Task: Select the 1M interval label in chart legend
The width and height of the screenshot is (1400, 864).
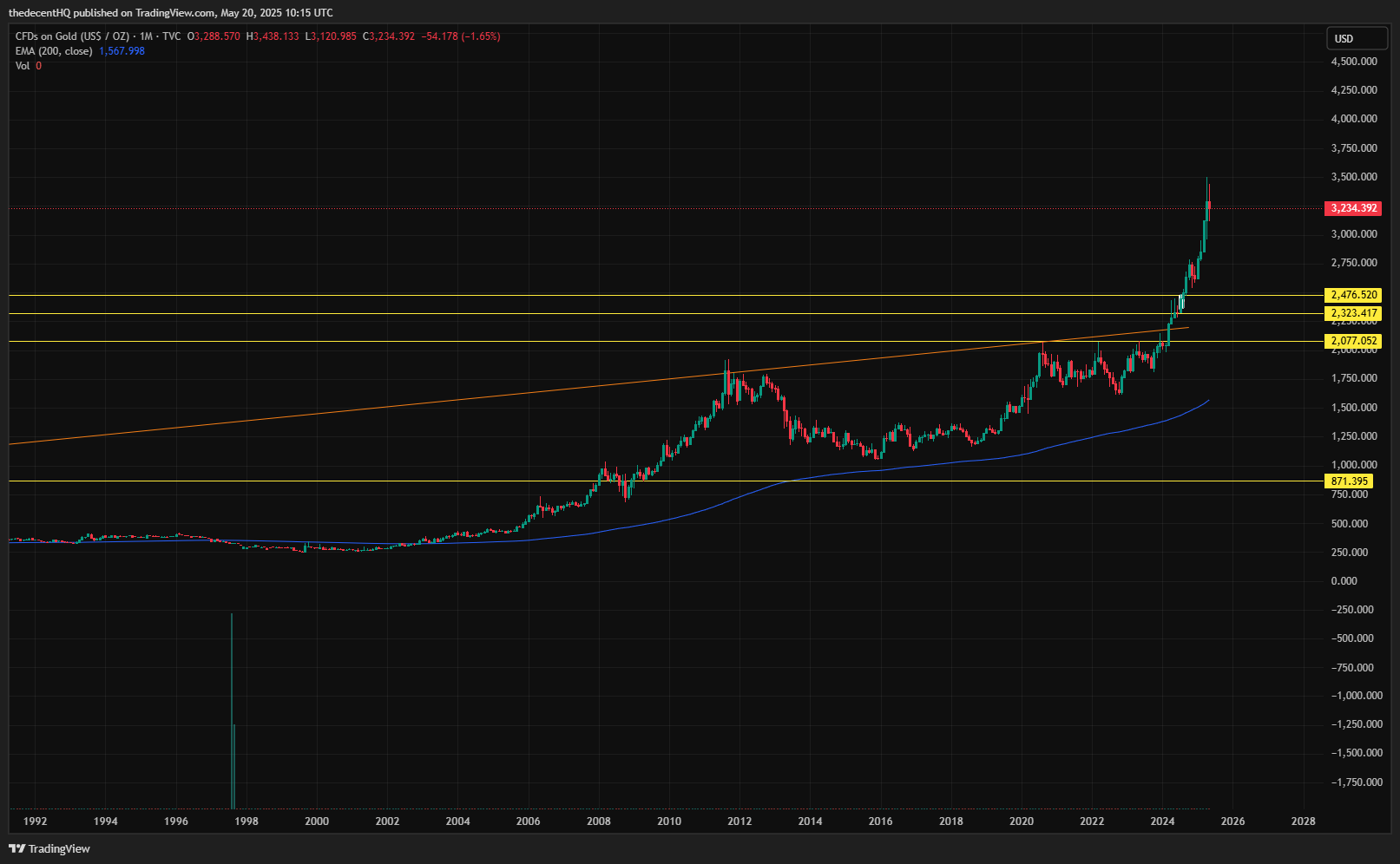Action: click(x=146, y=36)
